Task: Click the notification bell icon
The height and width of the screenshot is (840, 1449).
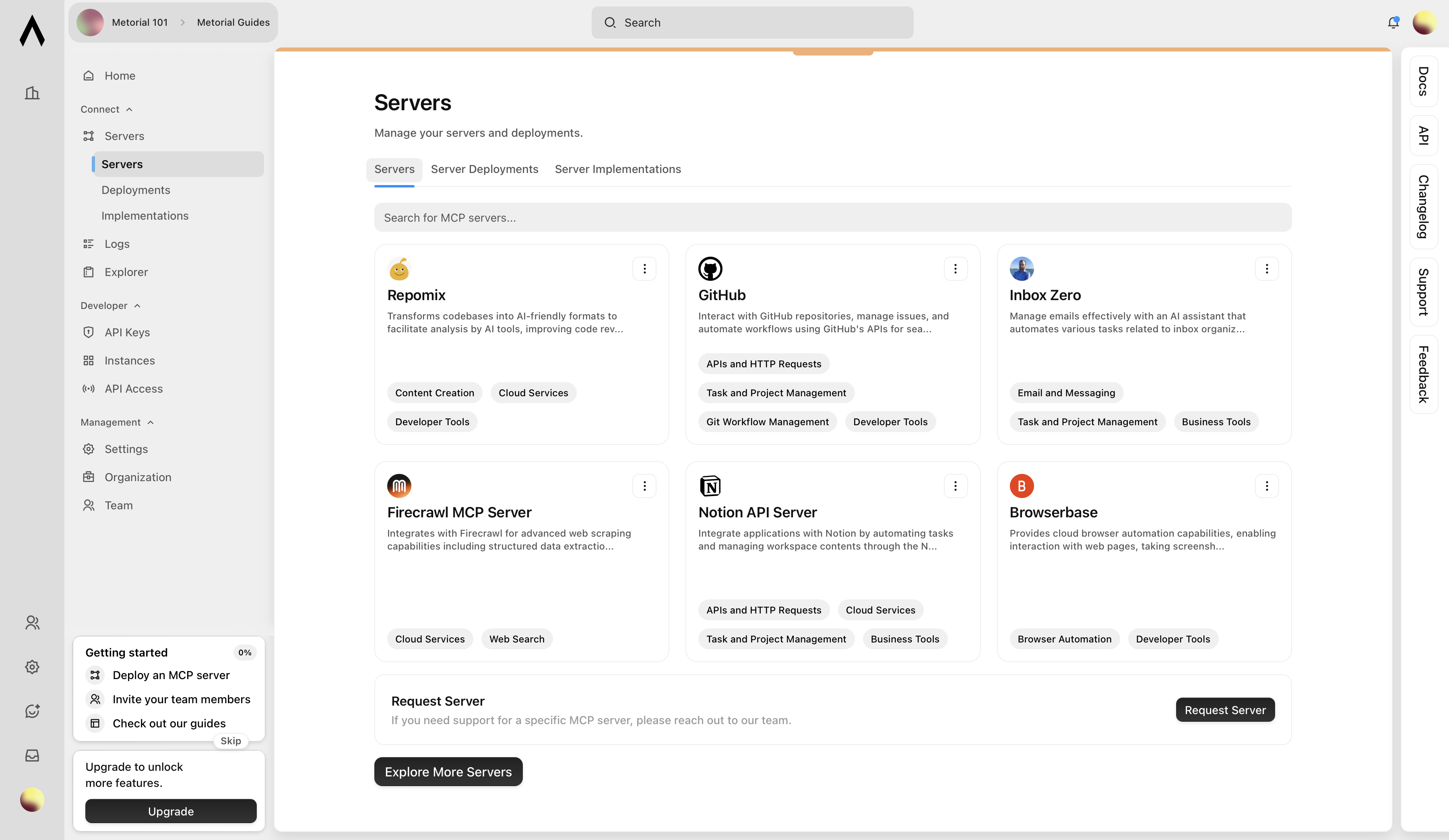Action: (1393, 23)
